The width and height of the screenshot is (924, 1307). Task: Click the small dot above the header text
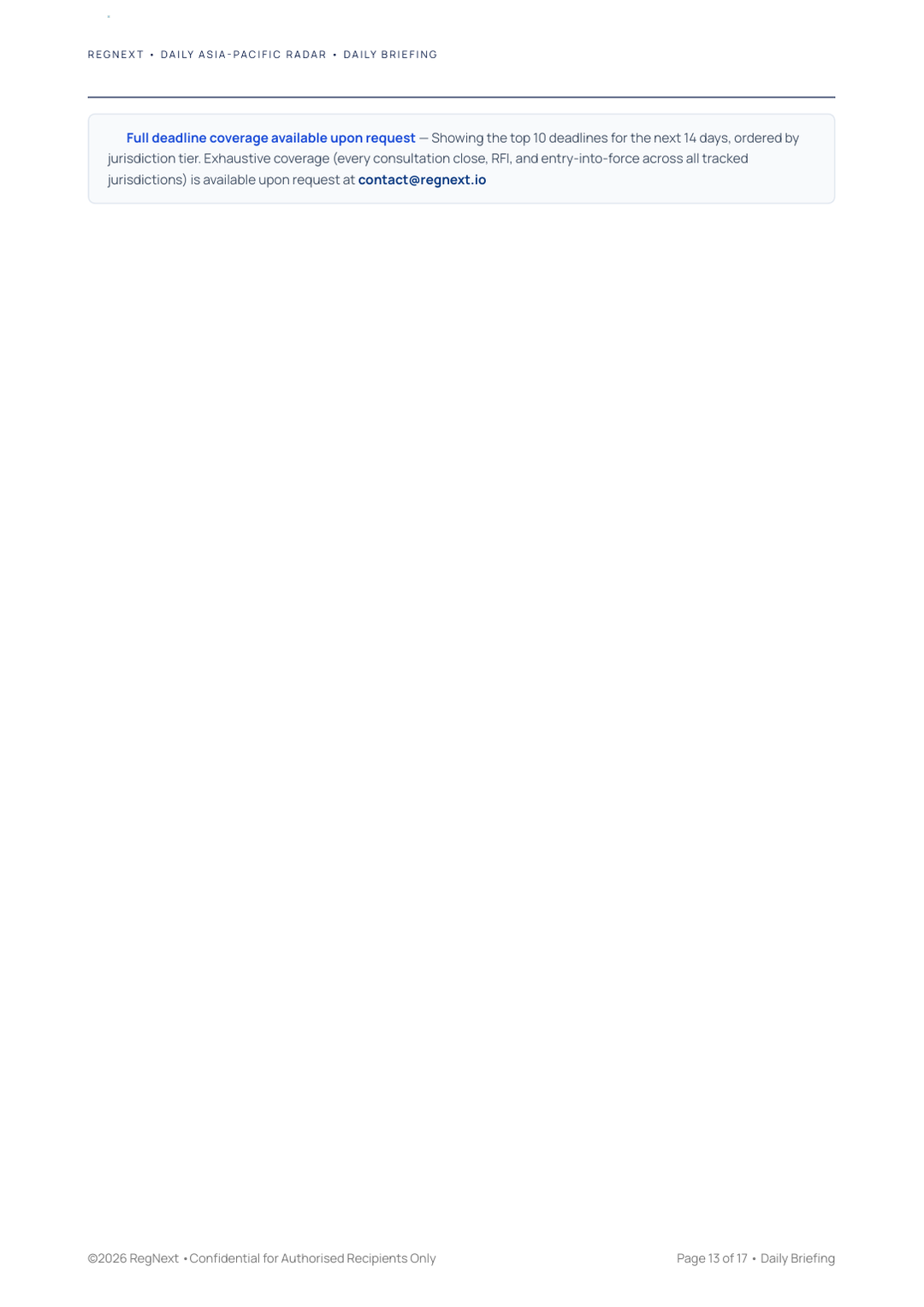[109, 17]
